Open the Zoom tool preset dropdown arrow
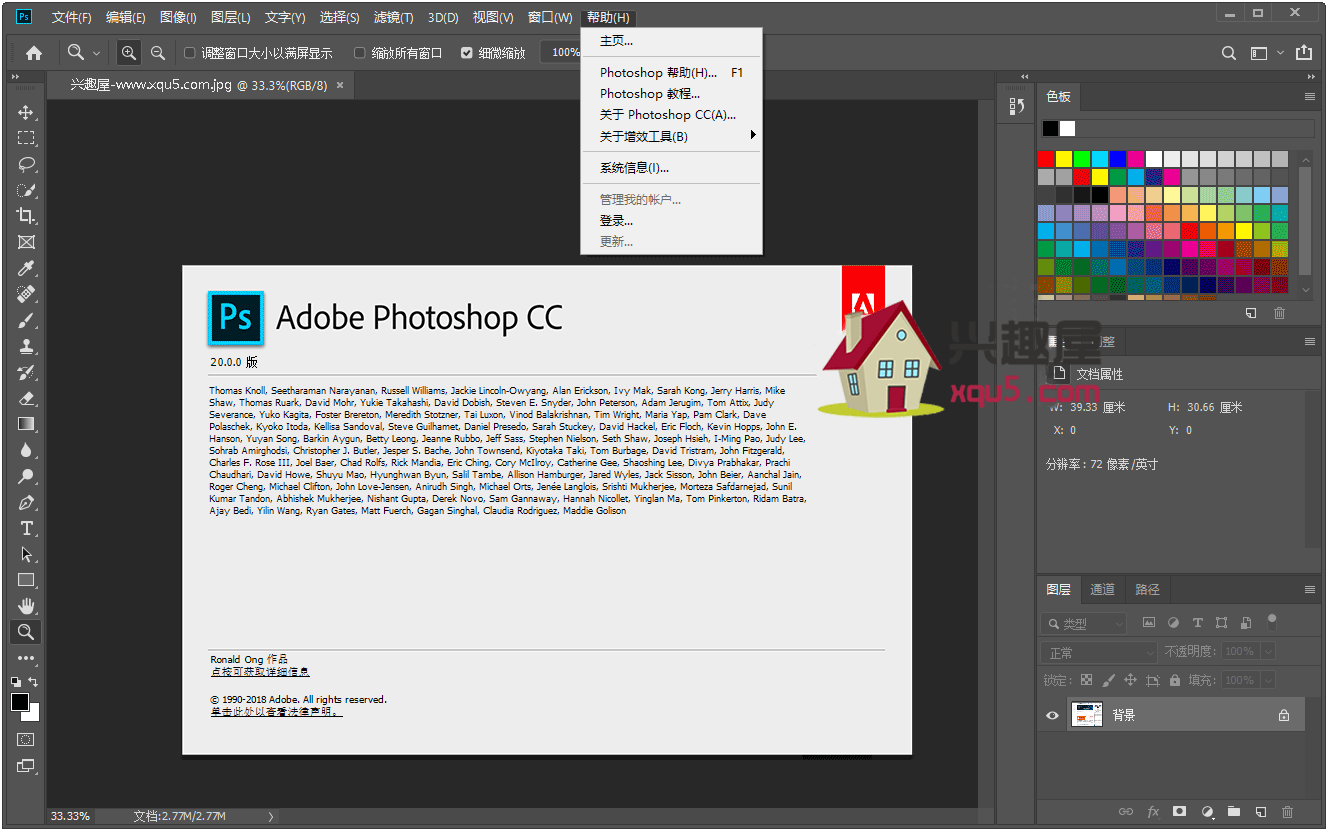 (97, 53)
